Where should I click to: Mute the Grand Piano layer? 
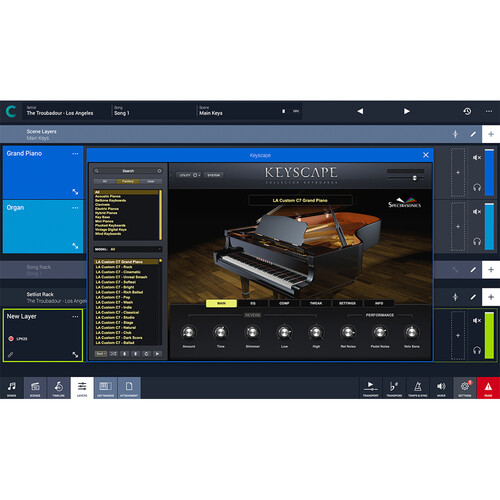coord(477,158)
